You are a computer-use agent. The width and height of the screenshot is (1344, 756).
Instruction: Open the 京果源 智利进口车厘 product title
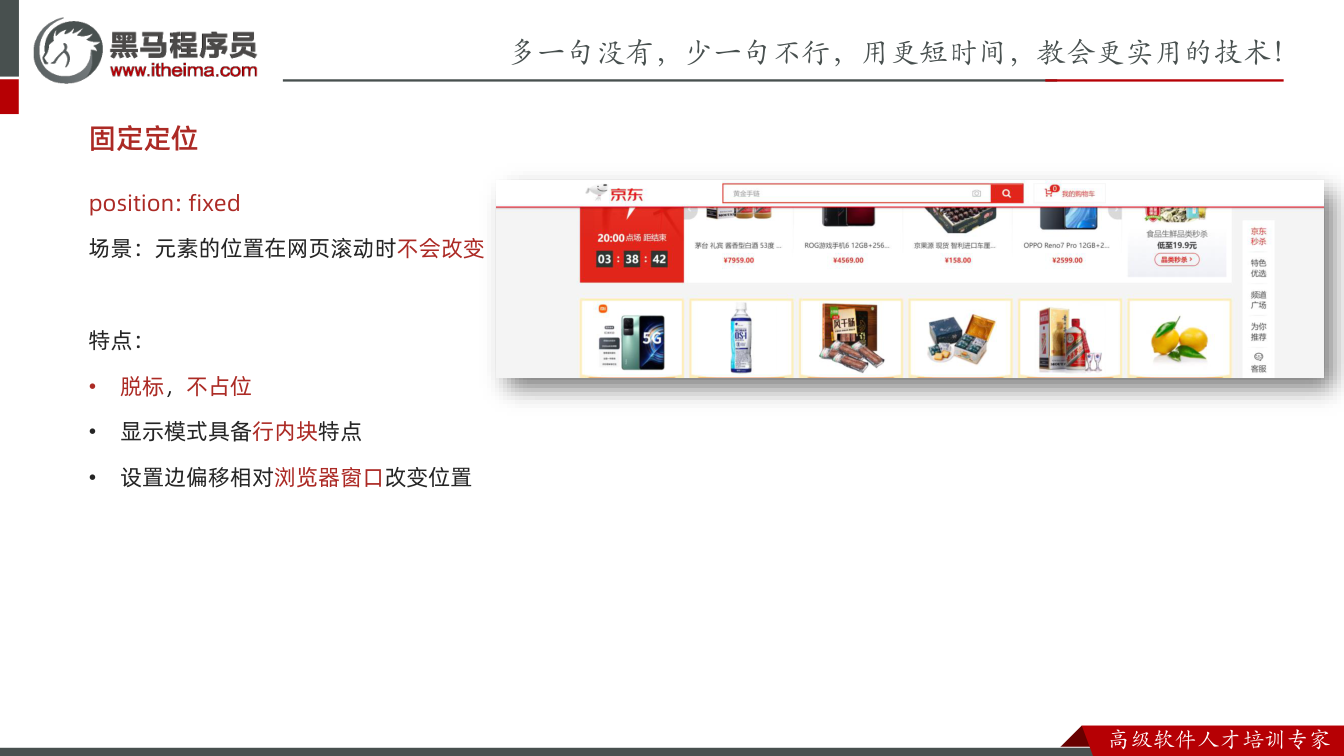(957, 245)
